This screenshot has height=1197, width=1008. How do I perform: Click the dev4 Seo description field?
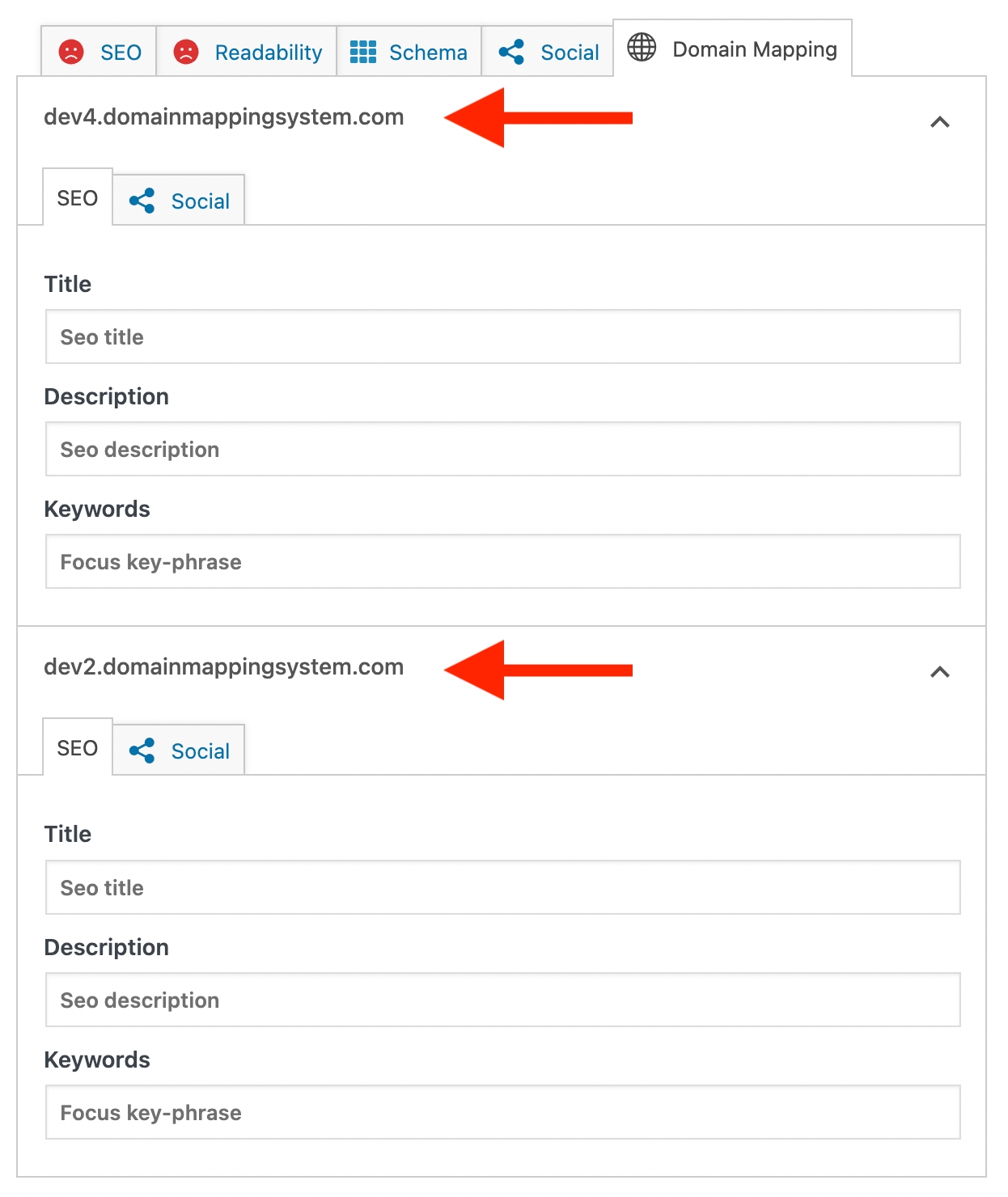[502, 450]
